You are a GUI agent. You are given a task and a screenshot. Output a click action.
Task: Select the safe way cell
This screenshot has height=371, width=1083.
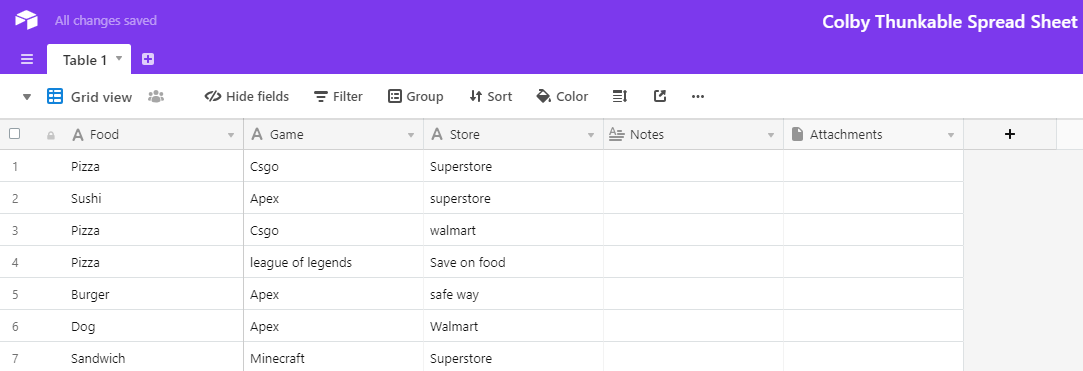[x=514, y=294]
